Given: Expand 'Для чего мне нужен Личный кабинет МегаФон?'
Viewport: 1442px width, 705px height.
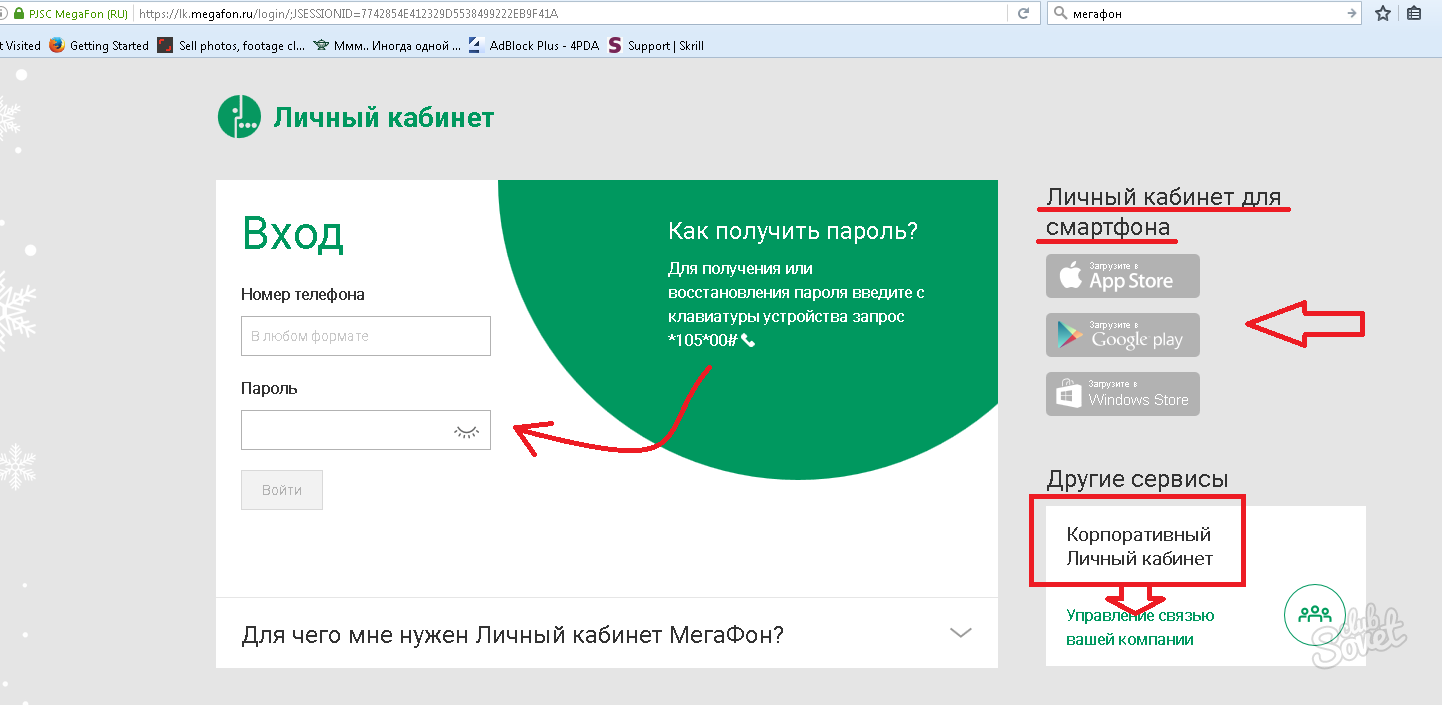Looking at the screenshot, I should tap(607, 633).
